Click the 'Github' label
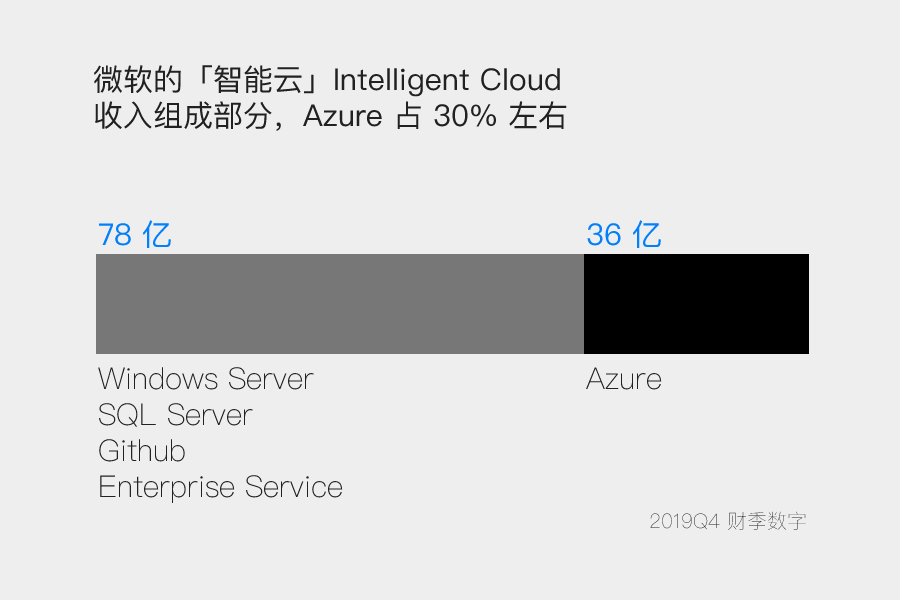The height and width of the screenshot is (600, 900). point(142,451)
